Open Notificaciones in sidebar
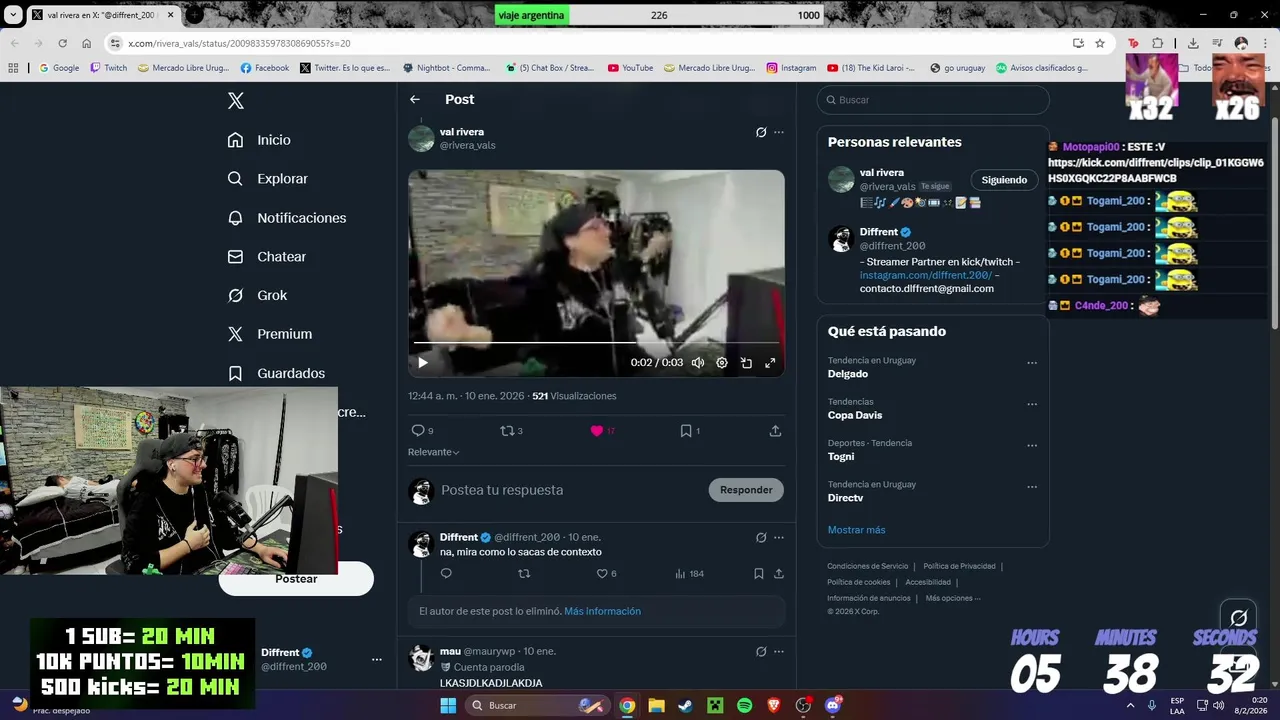 286,218
